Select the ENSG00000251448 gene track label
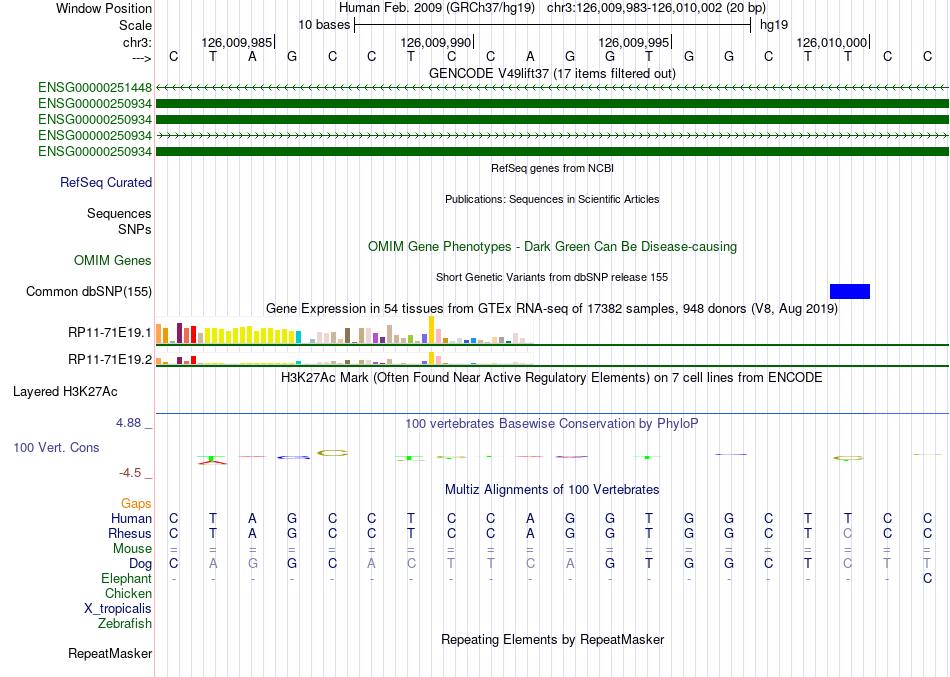 [x=95, y=88]
